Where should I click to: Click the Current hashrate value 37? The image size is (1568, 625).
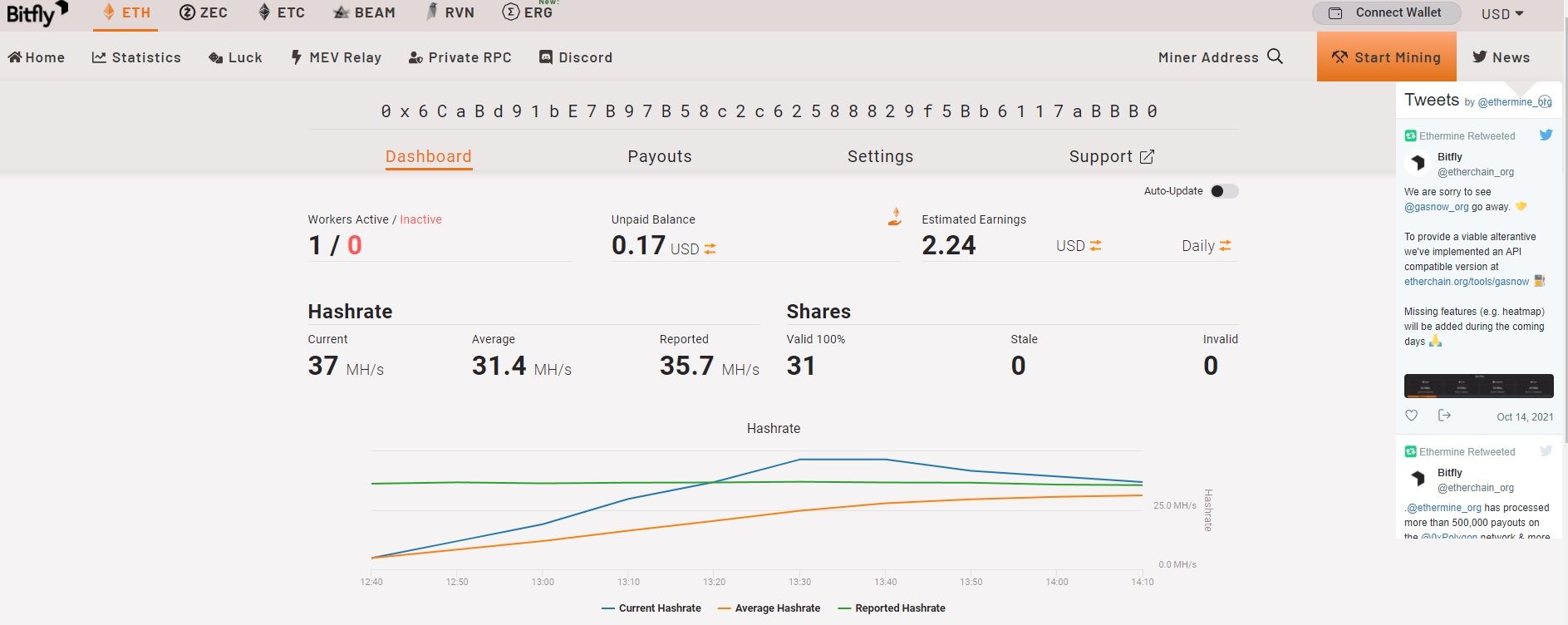point(323,366)
